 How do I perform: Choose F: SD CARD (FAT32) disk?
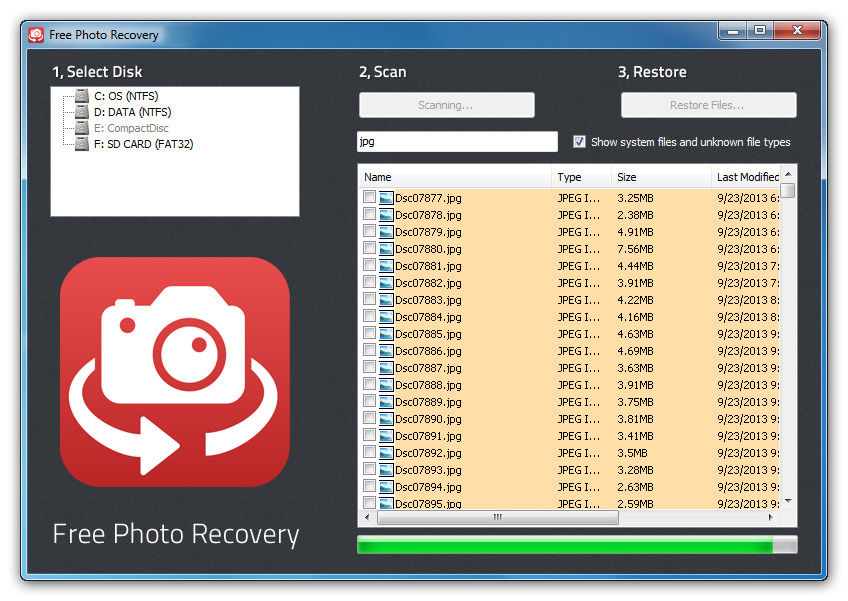(x=143, y=144)
